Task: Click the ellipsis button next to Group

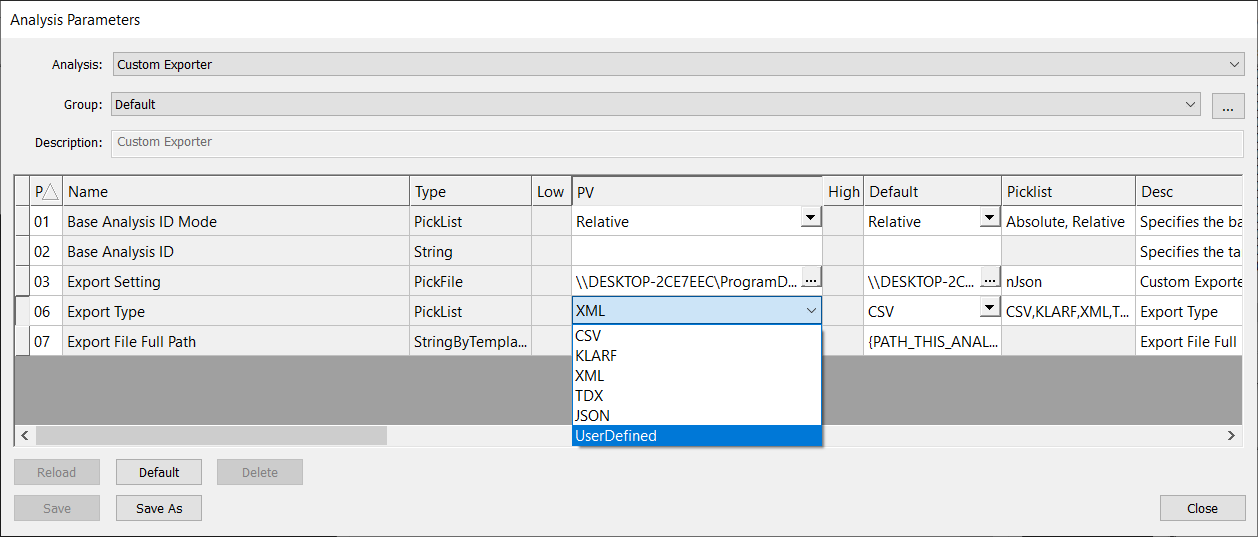Action: (1227, 106)
